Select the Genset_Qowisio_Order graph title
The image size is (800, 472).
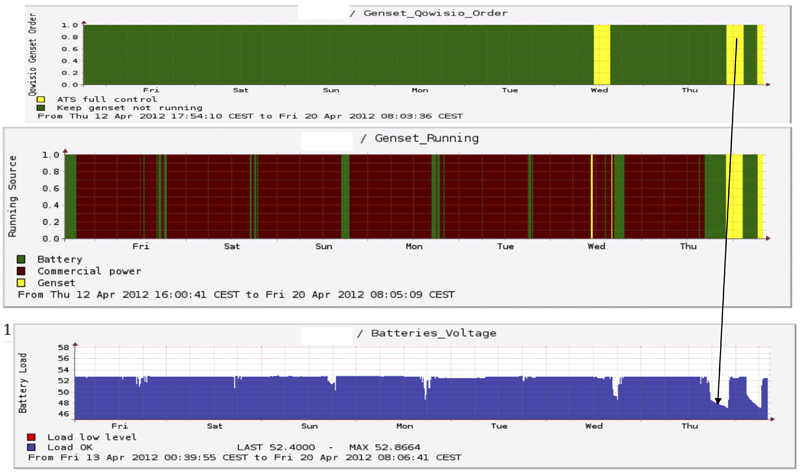point(436,13)
